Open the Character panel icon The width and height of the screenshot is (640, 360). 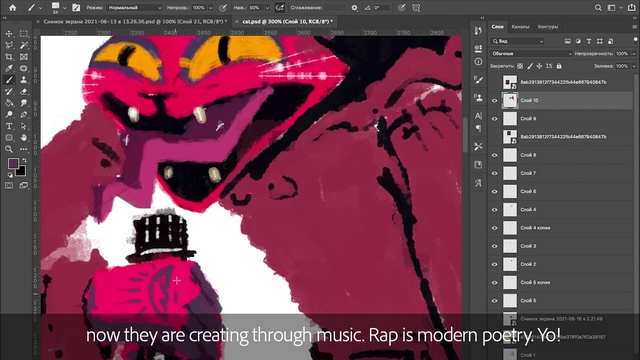(x=478, y=116)
